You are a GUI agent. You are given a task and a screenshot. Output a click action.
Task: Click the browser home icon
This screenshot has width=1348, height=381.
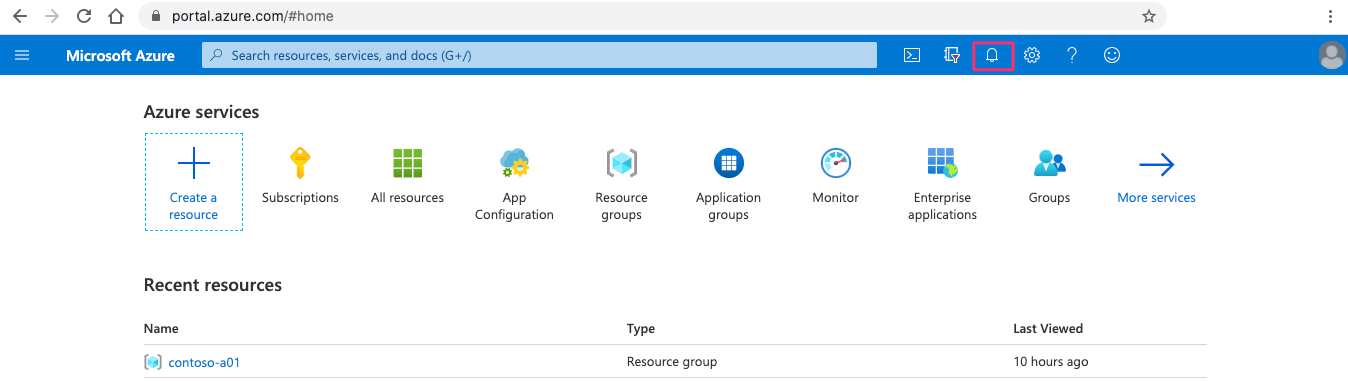click(x=117, y=16)
